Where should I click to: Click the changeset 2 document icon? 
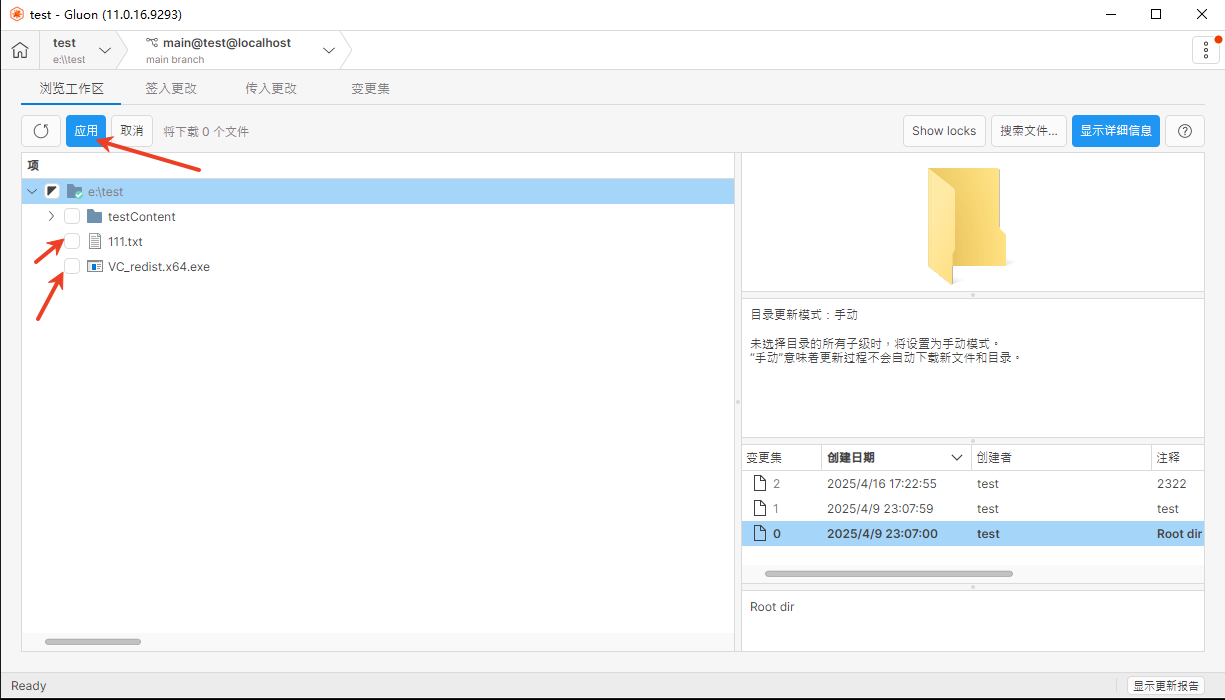[759, 484]
